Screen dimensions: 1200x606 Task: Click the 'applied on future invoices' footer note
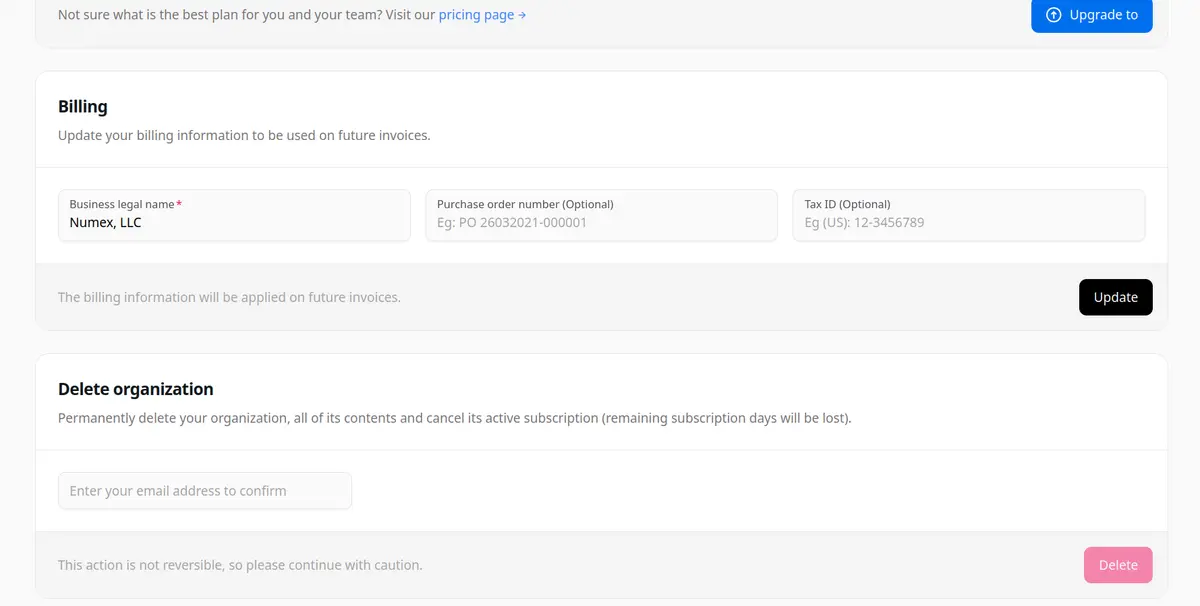point(229,297)
